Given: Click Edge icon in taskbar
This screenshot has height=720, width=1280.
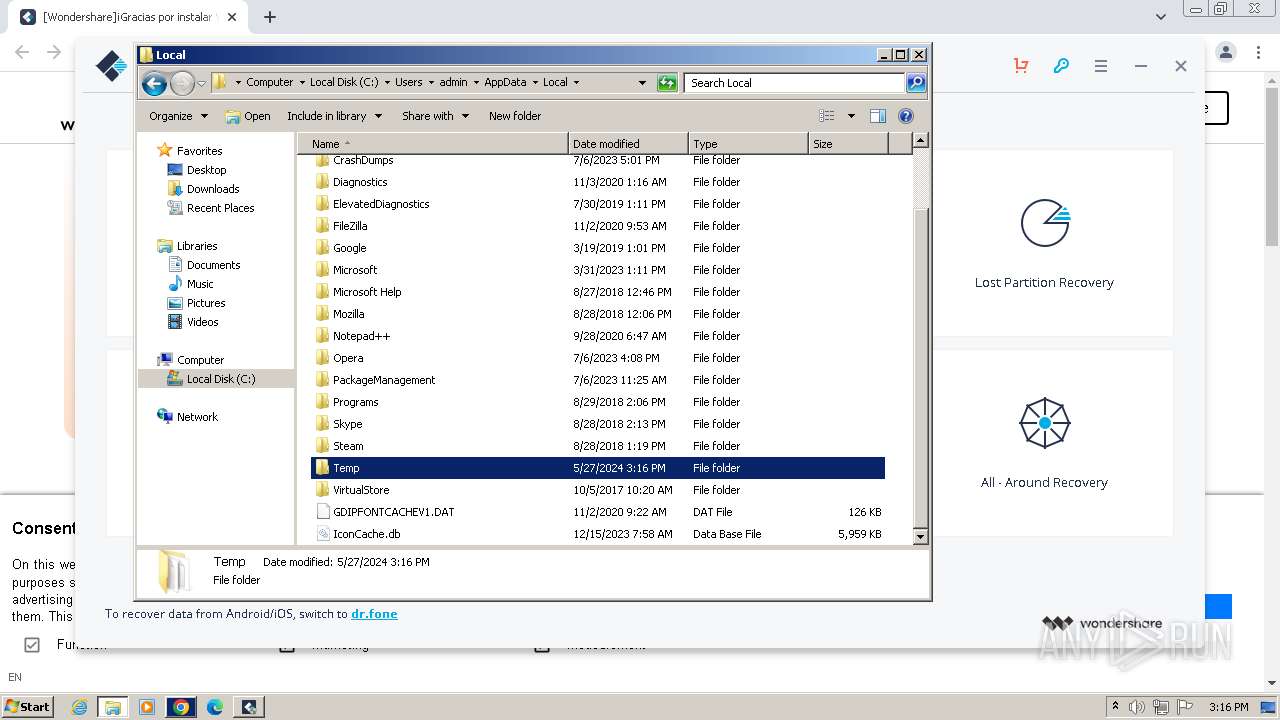Looking at the screenshot, I should (x=215, y=707).
